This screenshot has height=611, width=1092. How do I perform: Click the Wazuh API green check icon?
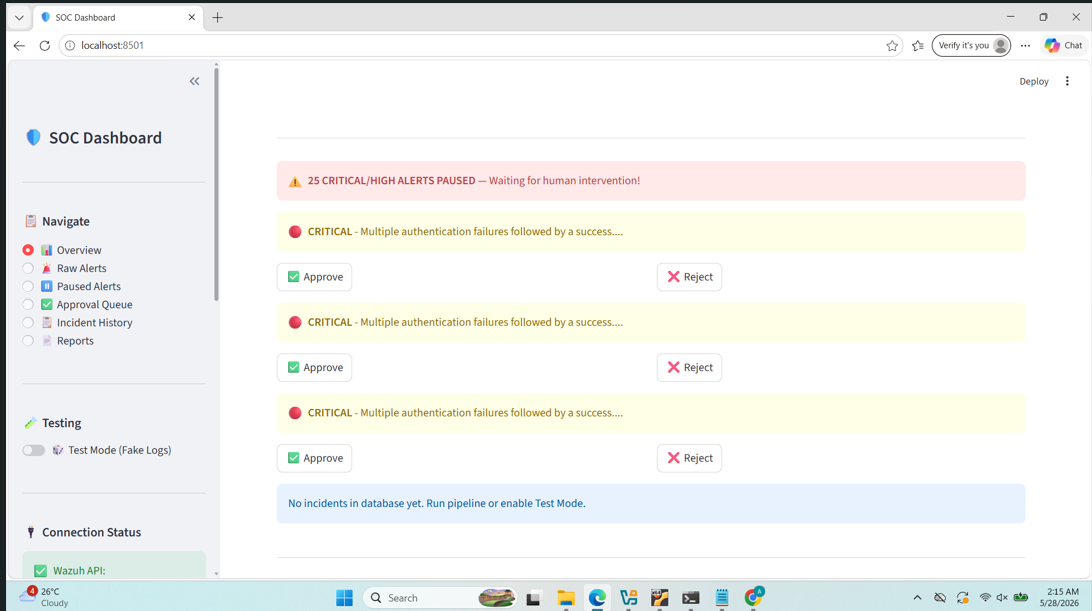[40, 571]
